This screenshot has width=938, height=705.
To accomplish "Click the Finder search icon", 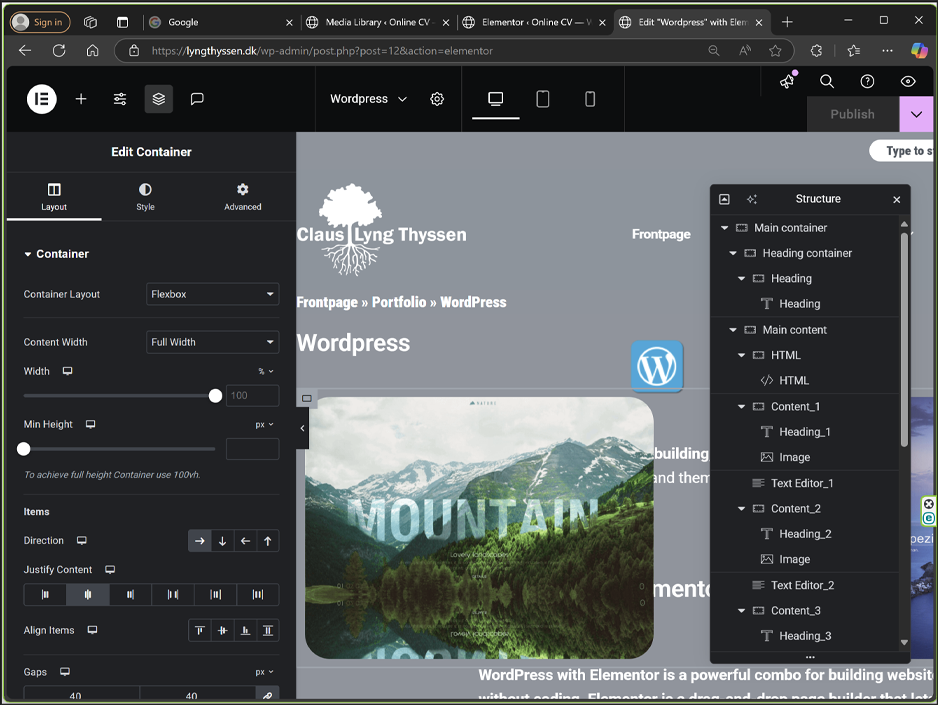I will (827, 82).
